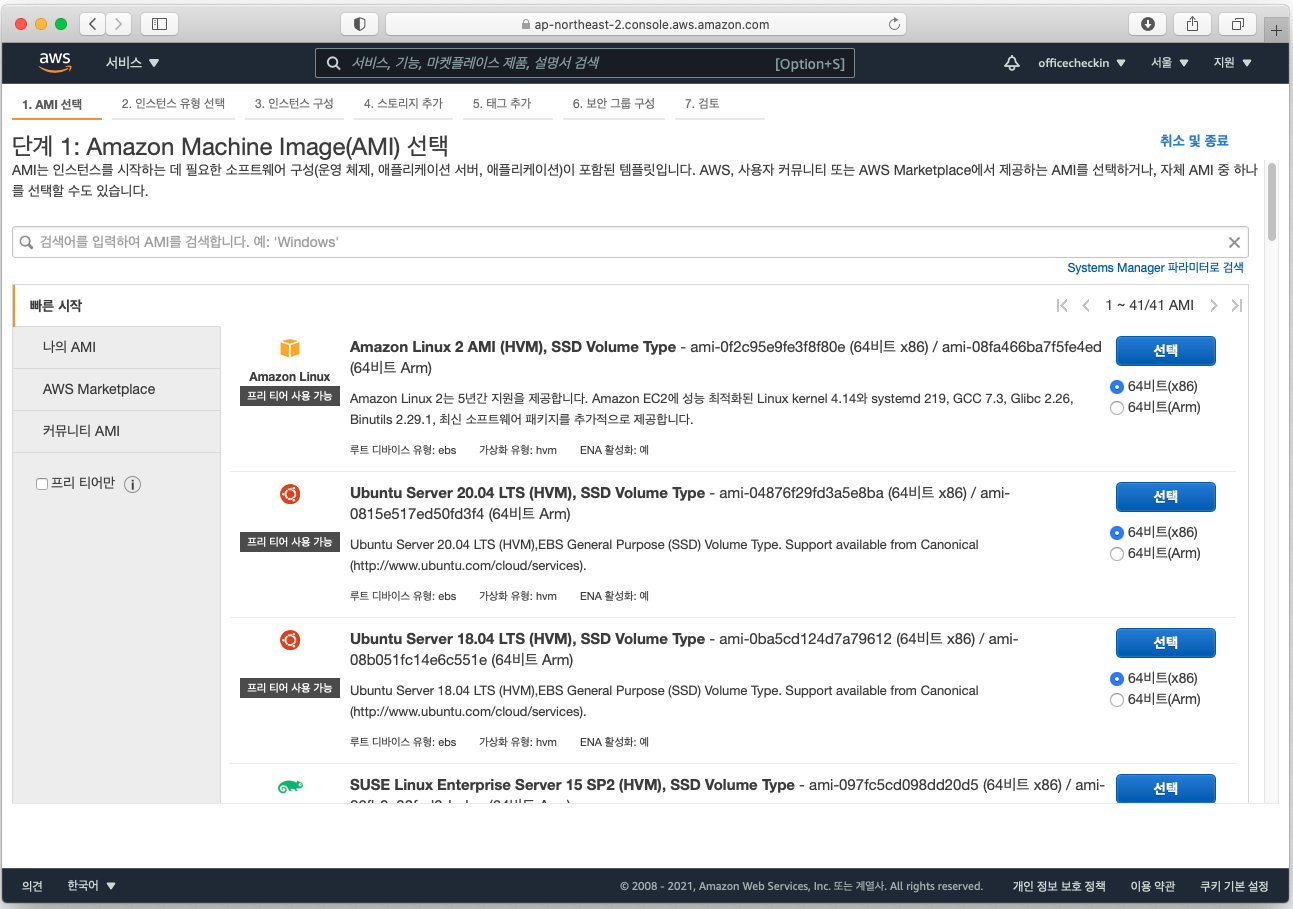
Task: Click 선택 button for Ubuntu Server 20.04
Action: [1165, 497]
